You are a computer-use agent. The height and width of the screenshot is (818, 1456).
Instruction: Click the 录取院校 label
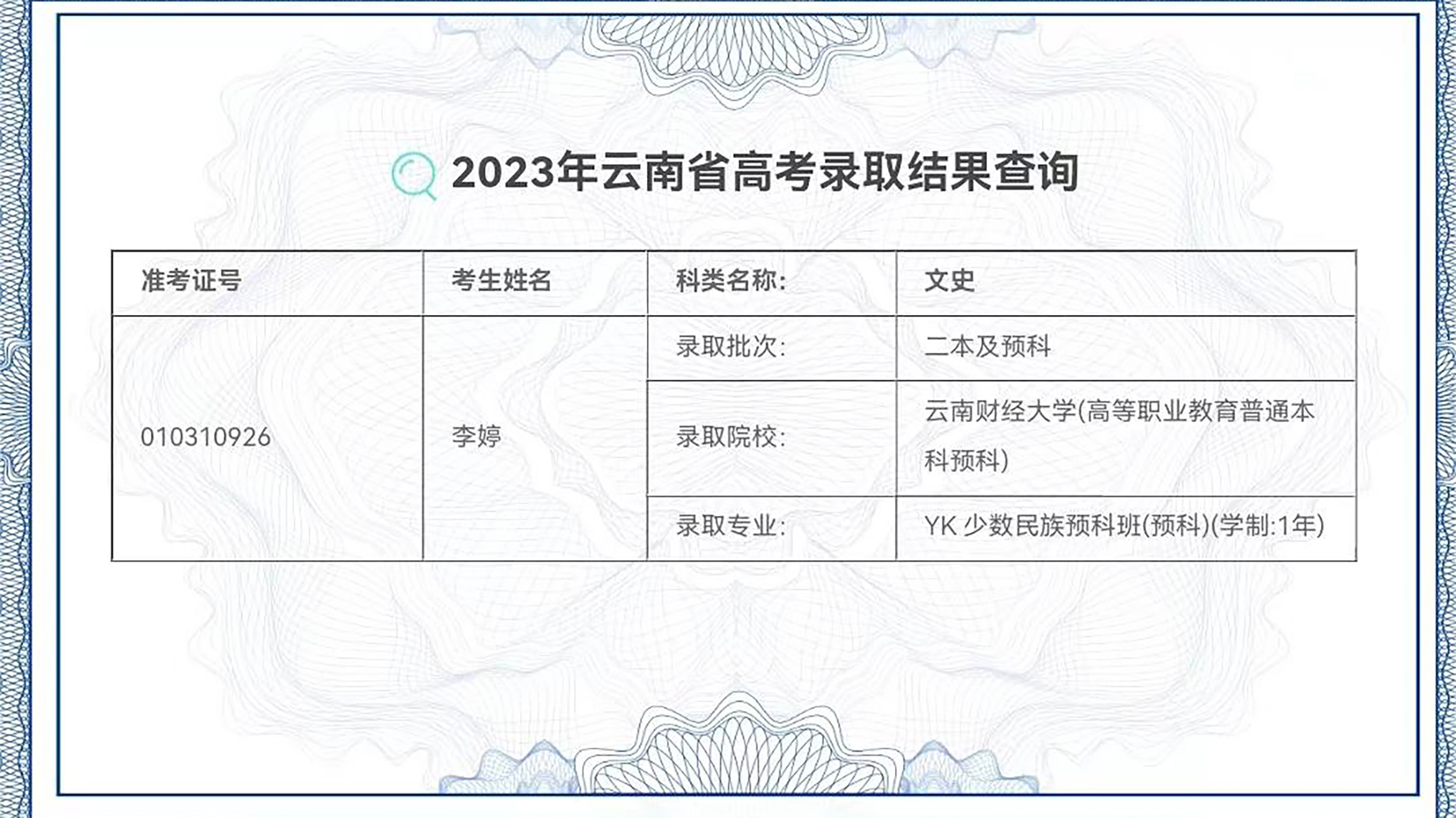pyautogui.click(x=731, y=437)
